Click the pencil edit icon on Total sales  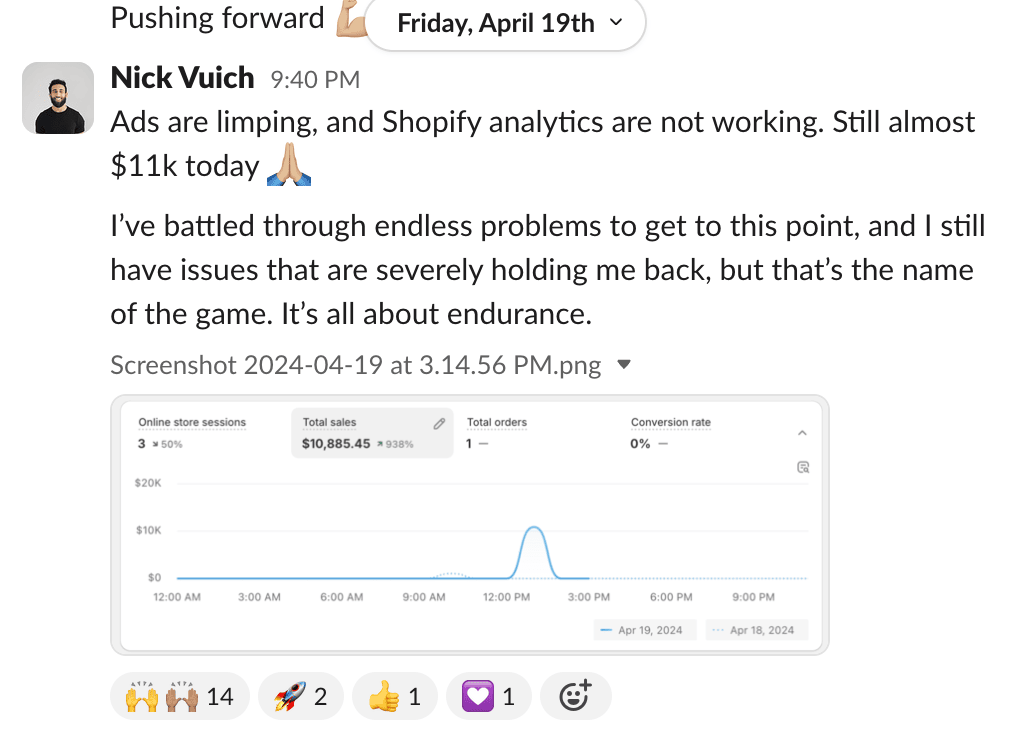pos(438,424)
